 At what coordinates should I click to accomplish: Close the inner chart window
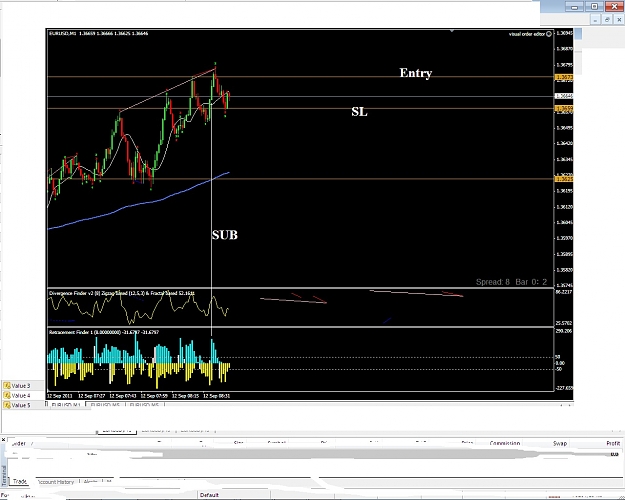click(x=619, y=20)
